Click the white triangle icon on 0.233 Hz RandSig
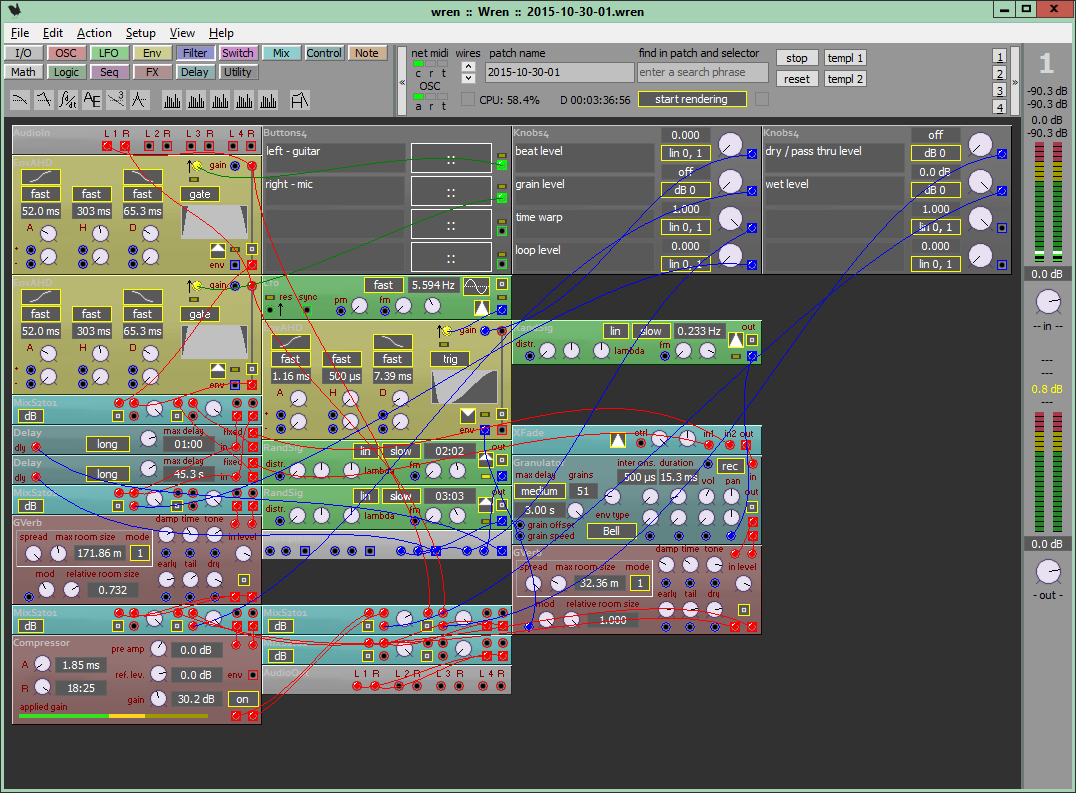Screen dimensions: 1076x793 click(x=736, y=340)
